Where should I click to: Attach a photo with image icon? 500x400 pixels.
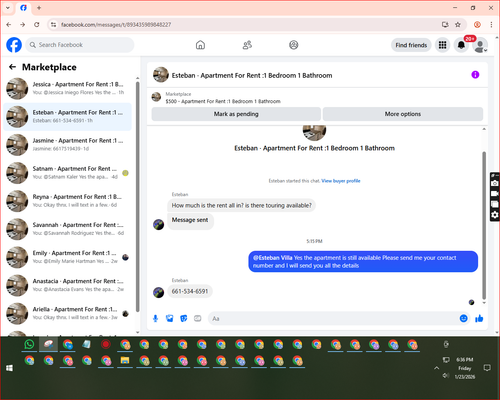click(x=170, y=319)
